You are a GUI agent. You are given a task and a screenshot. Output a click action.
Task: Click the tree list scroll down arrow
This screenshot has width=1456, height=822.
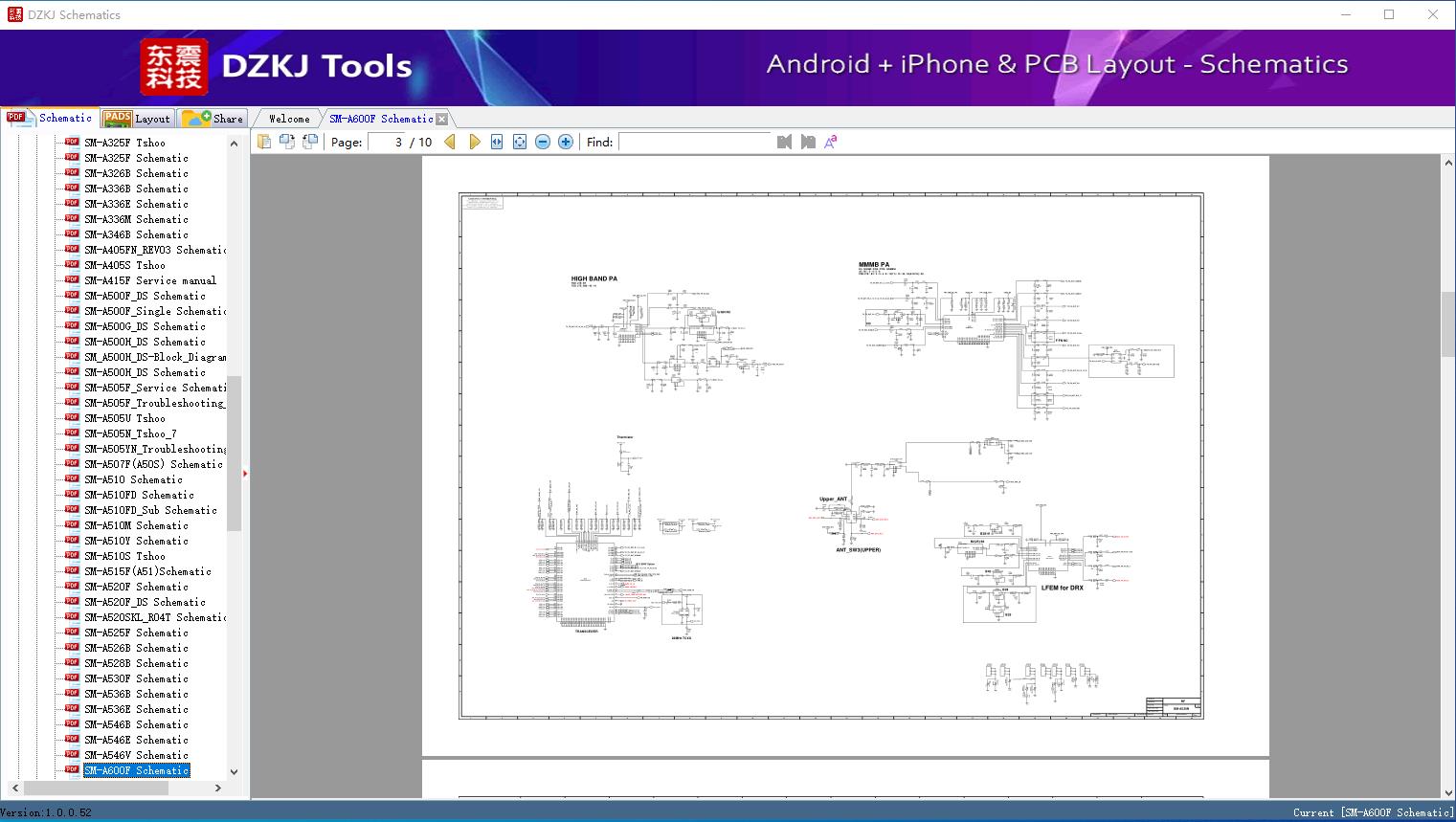[234, 771]
